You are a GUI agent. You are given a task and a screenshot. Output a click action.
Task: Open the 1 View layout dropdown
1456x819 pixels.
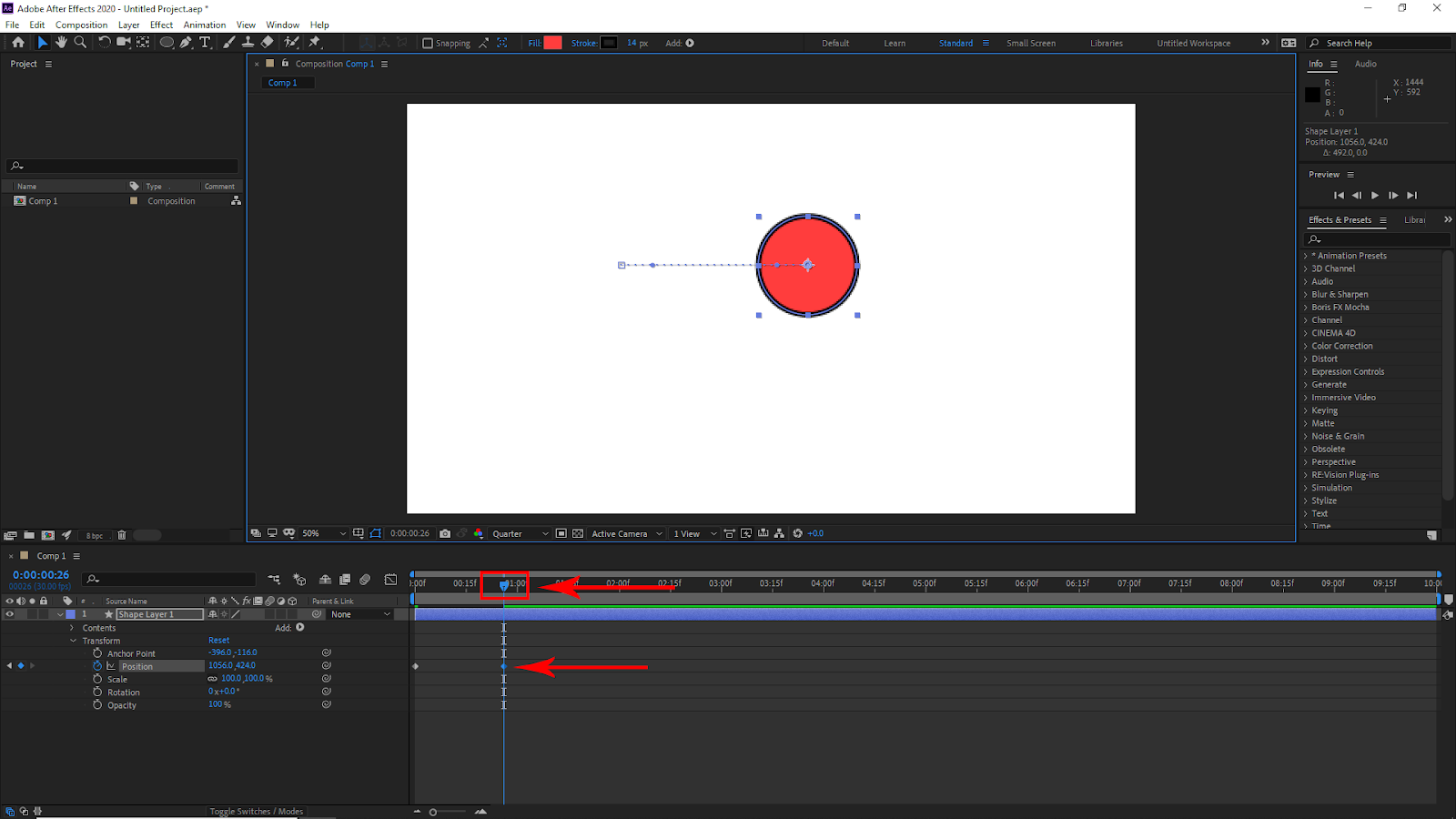(695, 533)
